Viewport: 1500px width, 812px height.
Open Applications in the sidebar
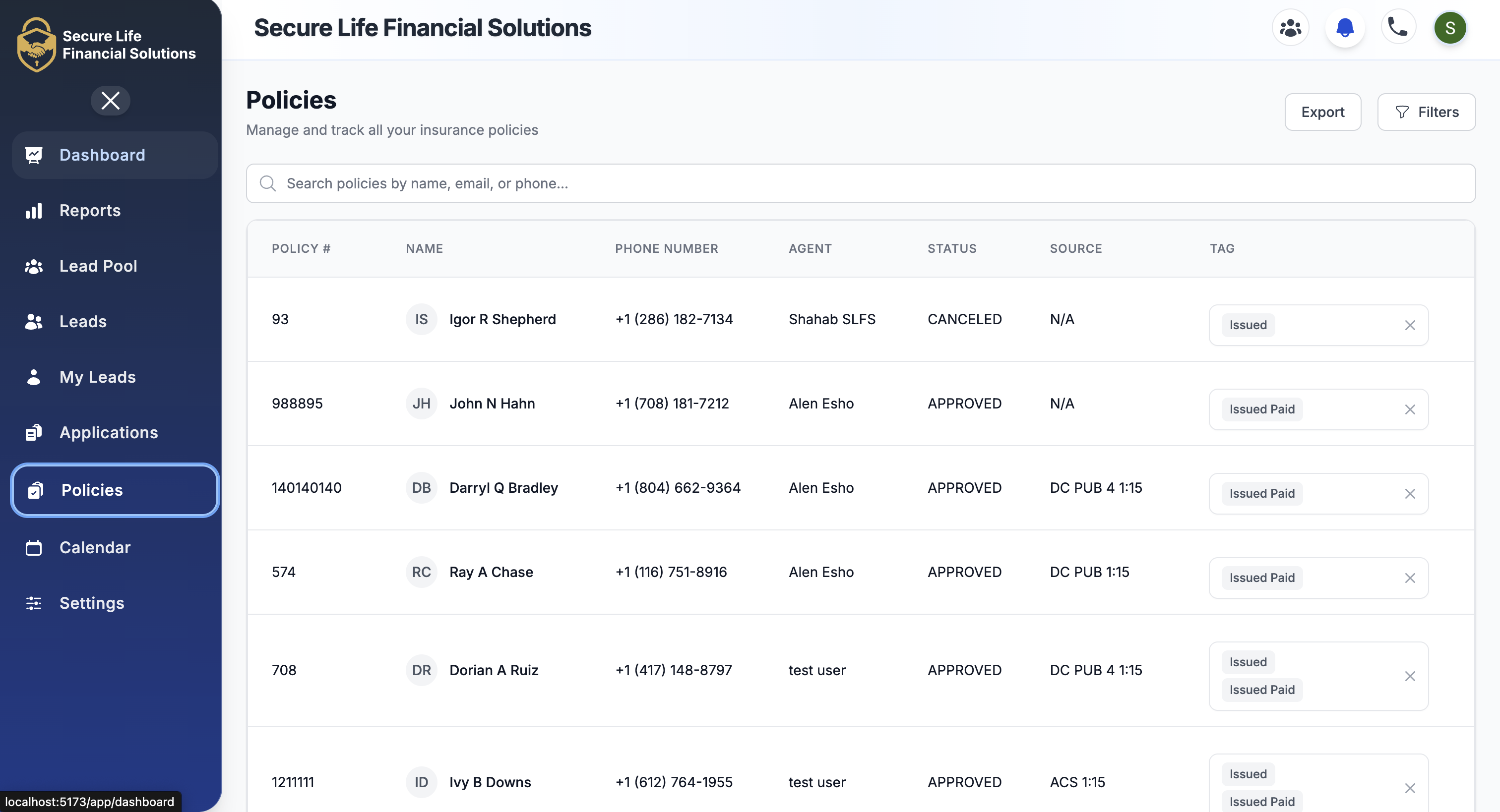tap(115, 432)
